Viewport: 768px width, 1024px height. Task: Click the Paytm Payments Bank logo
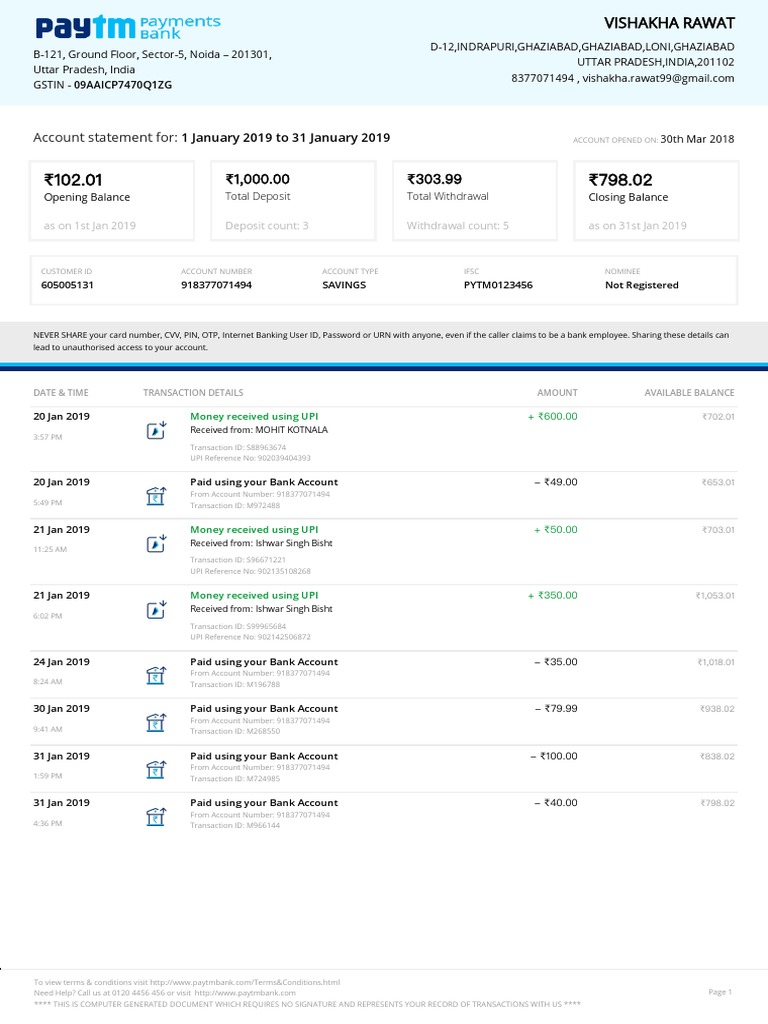[x=128, y=28]
